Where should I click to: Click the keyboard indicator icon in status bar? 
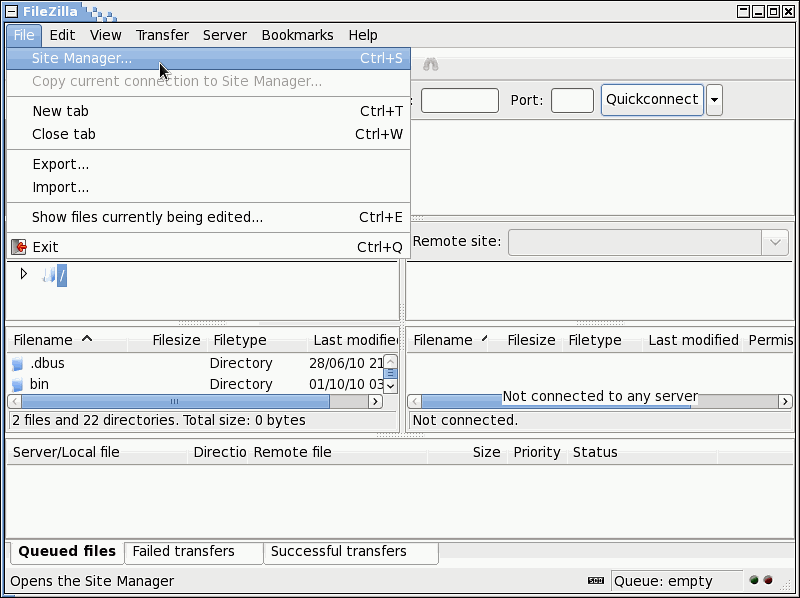[x=596, y=581]
